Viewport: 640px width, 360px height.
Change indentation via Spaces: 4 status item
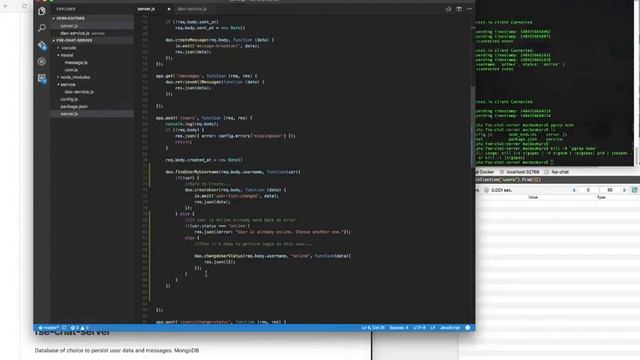click(x=398, y=328)
